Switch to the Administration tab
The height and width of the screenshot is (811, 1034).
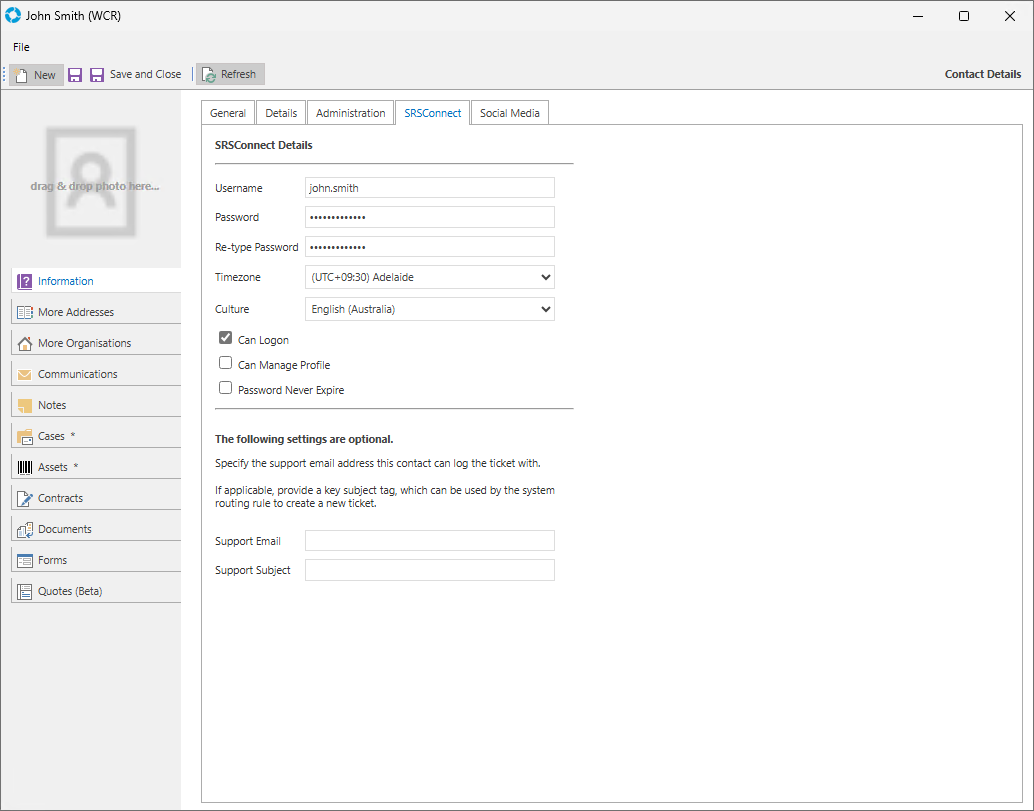[x=350, y=113]
